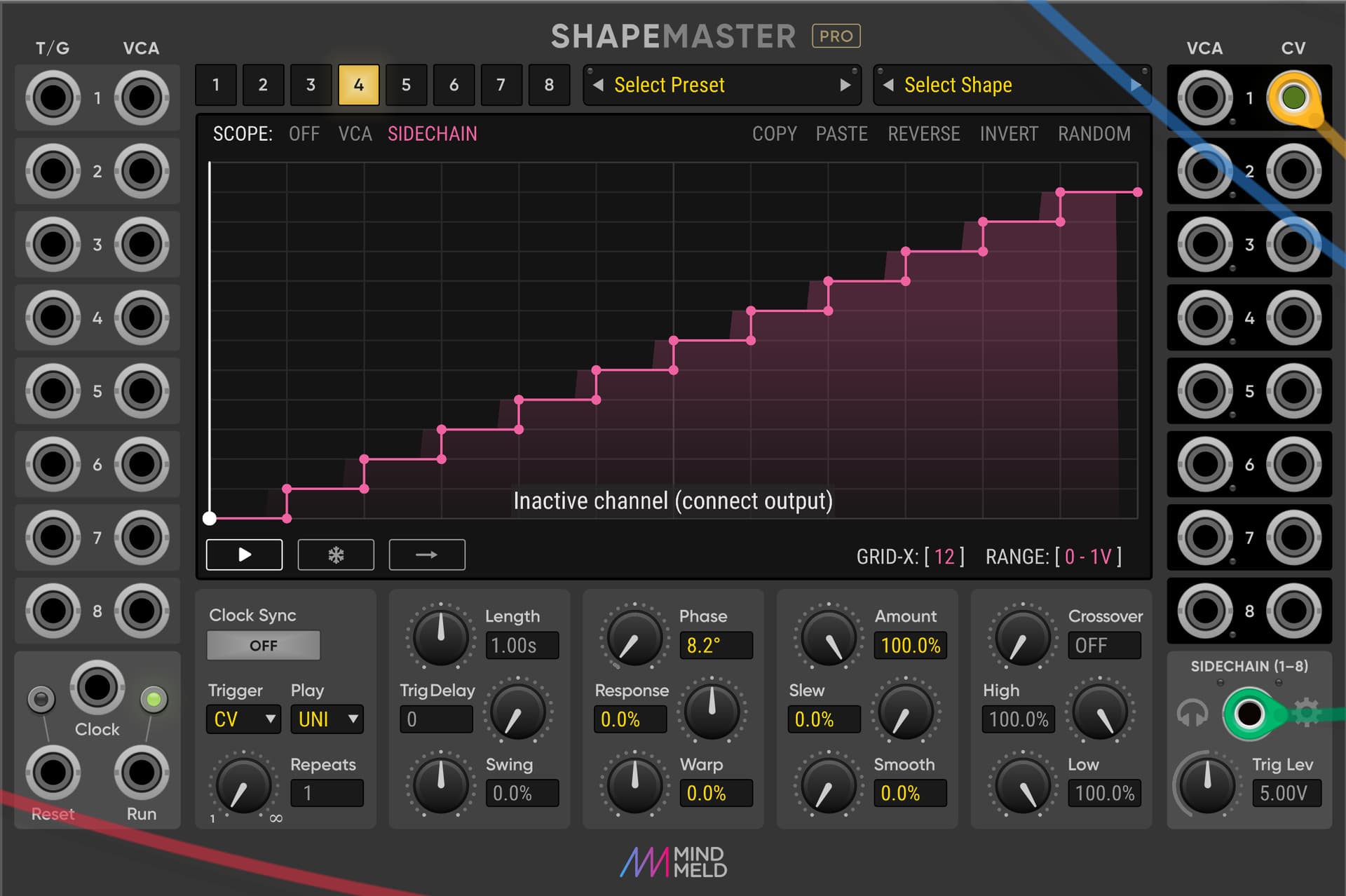Select channel 3 tab

[x=311, y=85]
